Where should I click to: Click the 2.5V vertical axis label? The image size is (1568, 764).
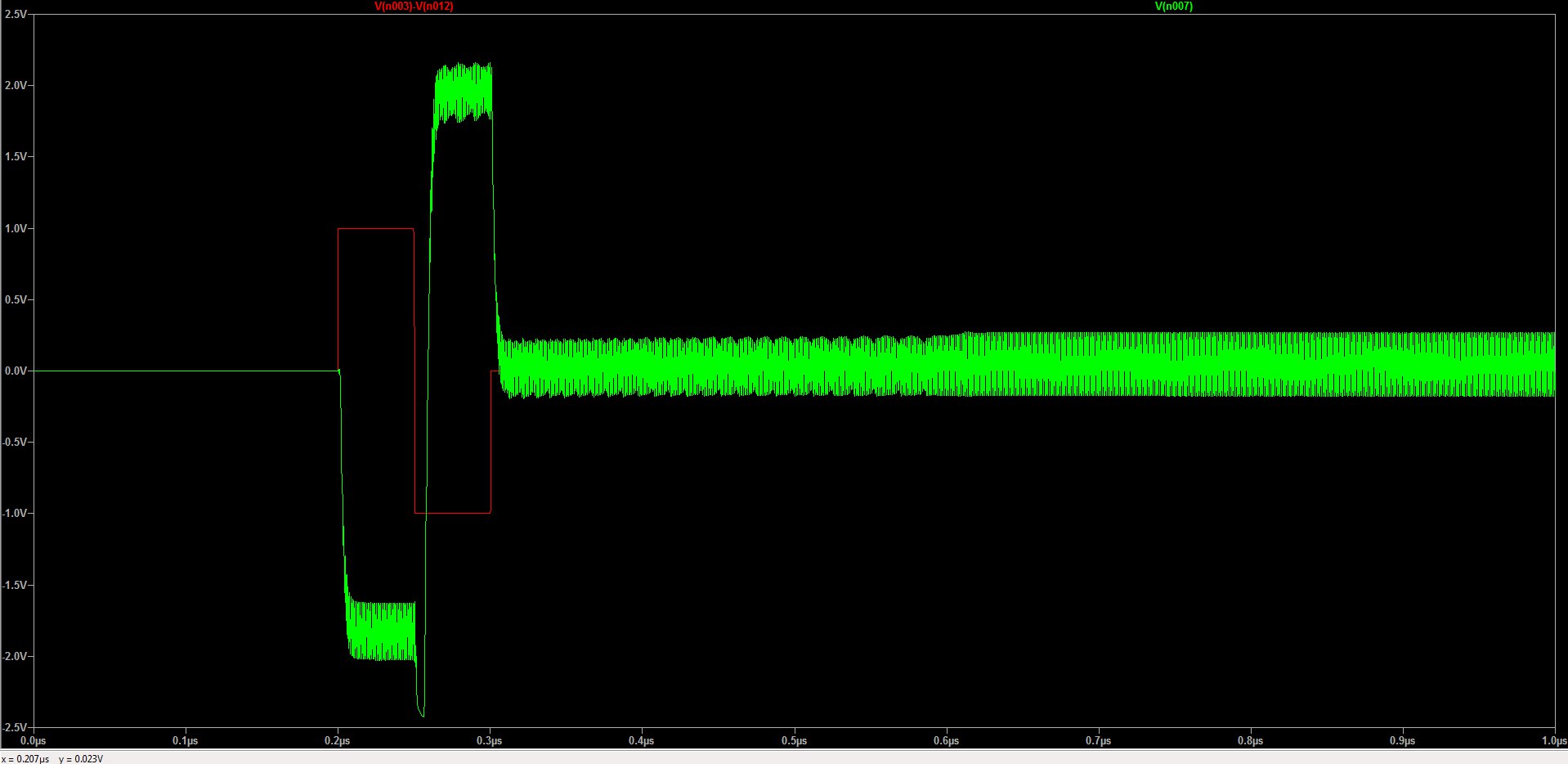[x=16, y=15]
